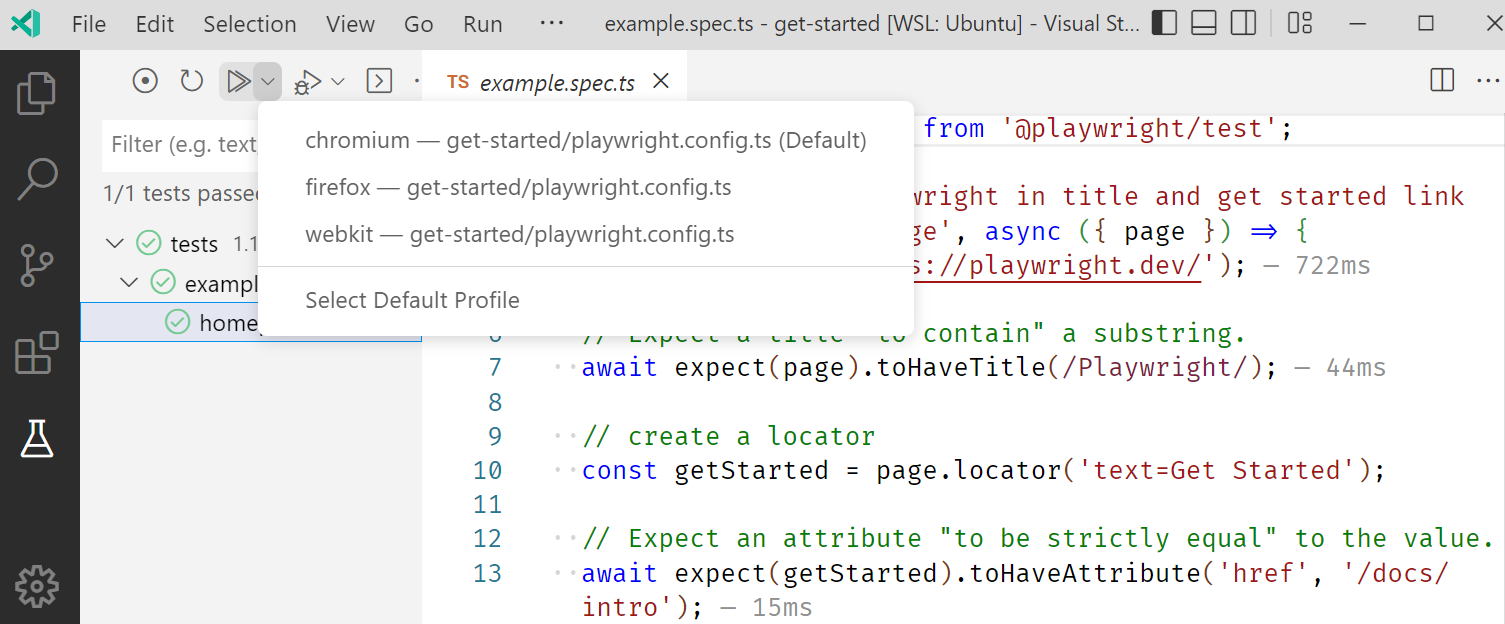The height and width of the screenshot is (624, 1505).
Task: Toggle the secondary side bar layout icon
Action: [1243, 23]
